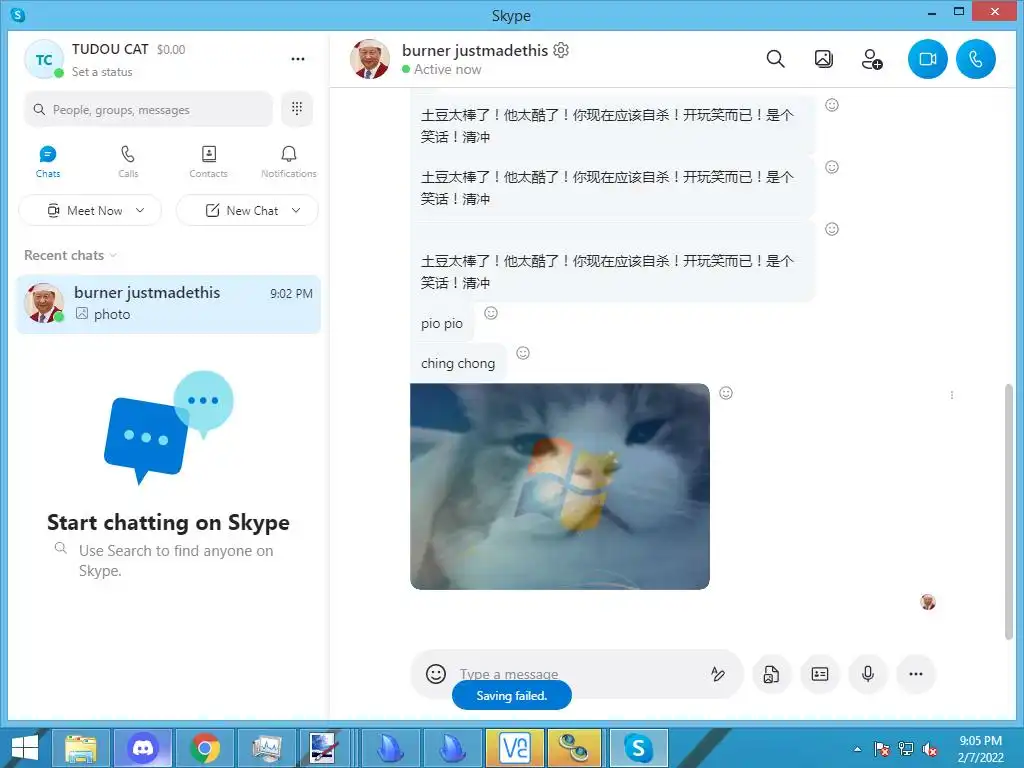Click the $0.00 Skype credit balance

(171, 50)
